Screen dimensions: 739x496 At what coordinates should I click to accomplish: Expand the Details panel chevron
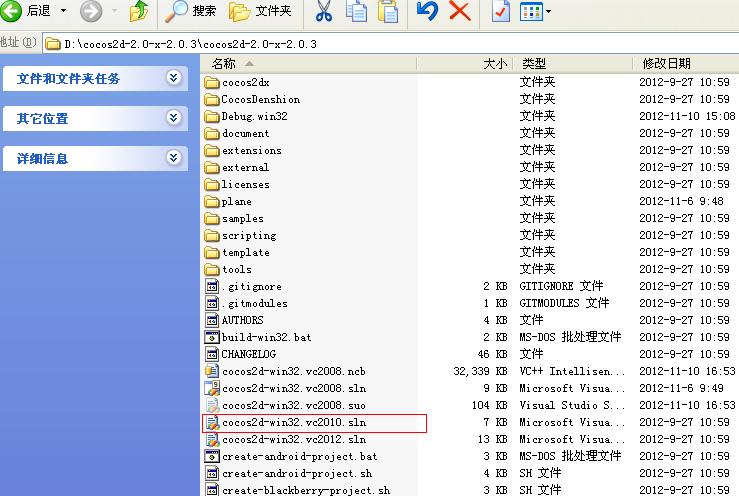173,157
